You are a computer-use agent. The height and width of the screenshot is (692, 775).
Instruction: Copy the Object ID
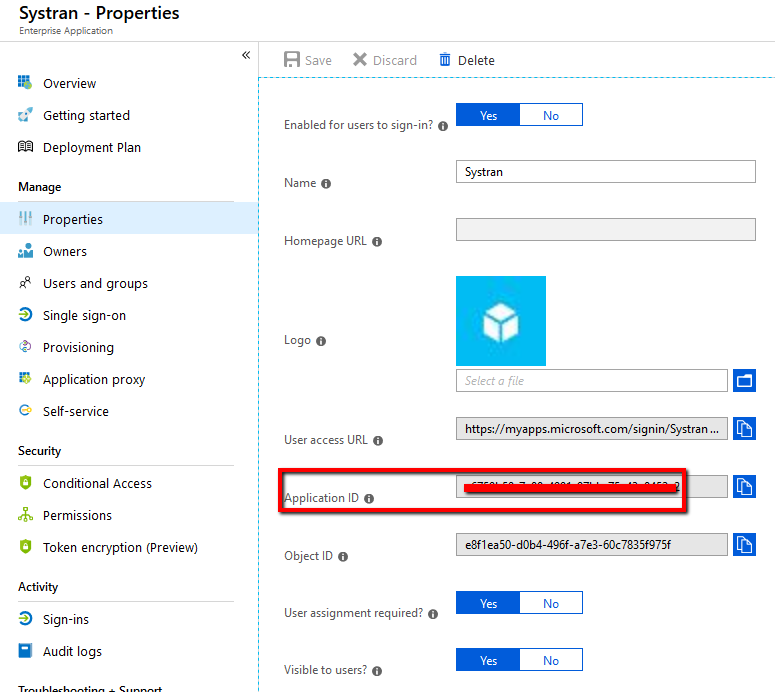point(744,544)
